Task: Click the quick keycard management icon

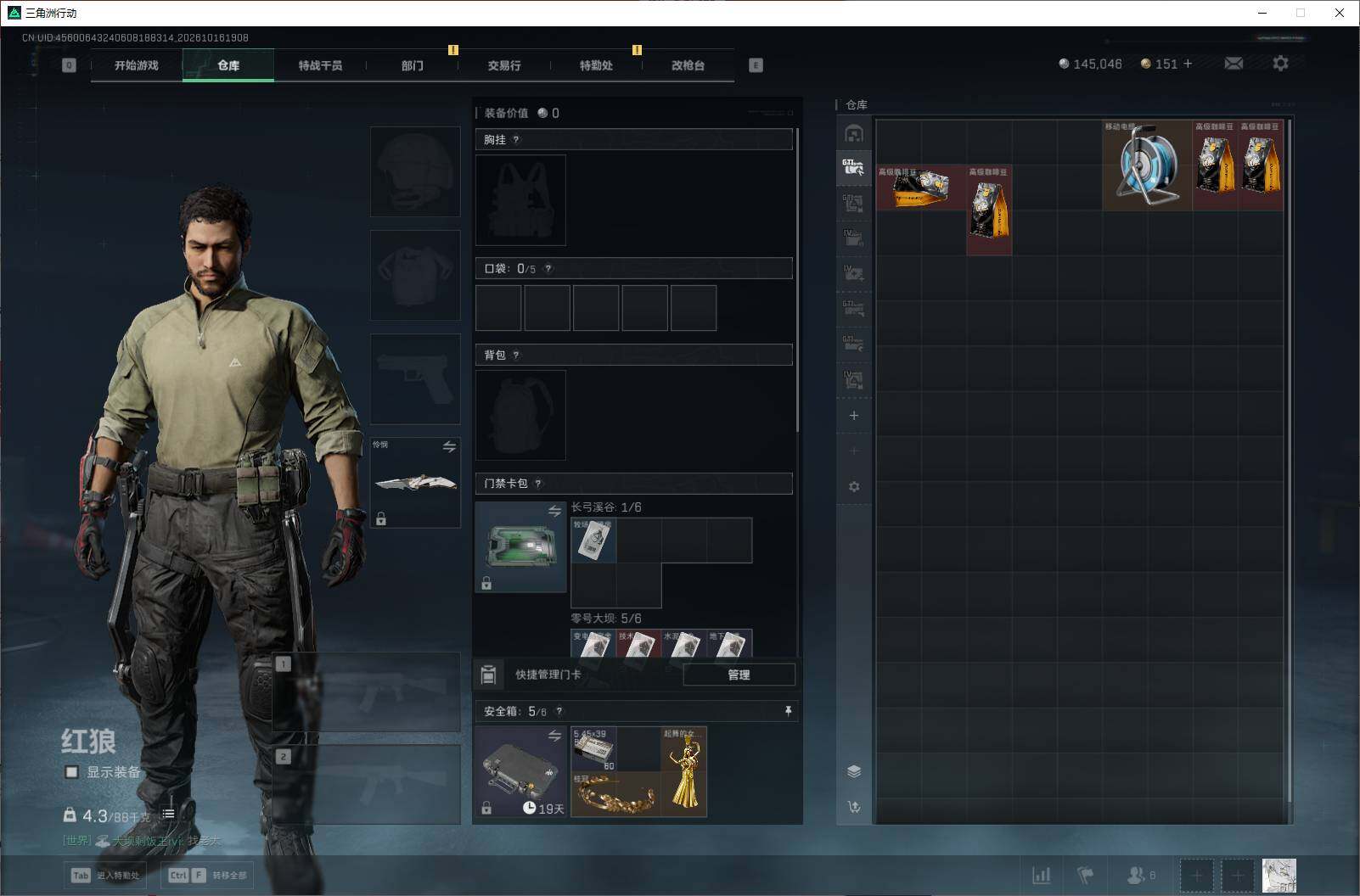Action: (488, 675)
